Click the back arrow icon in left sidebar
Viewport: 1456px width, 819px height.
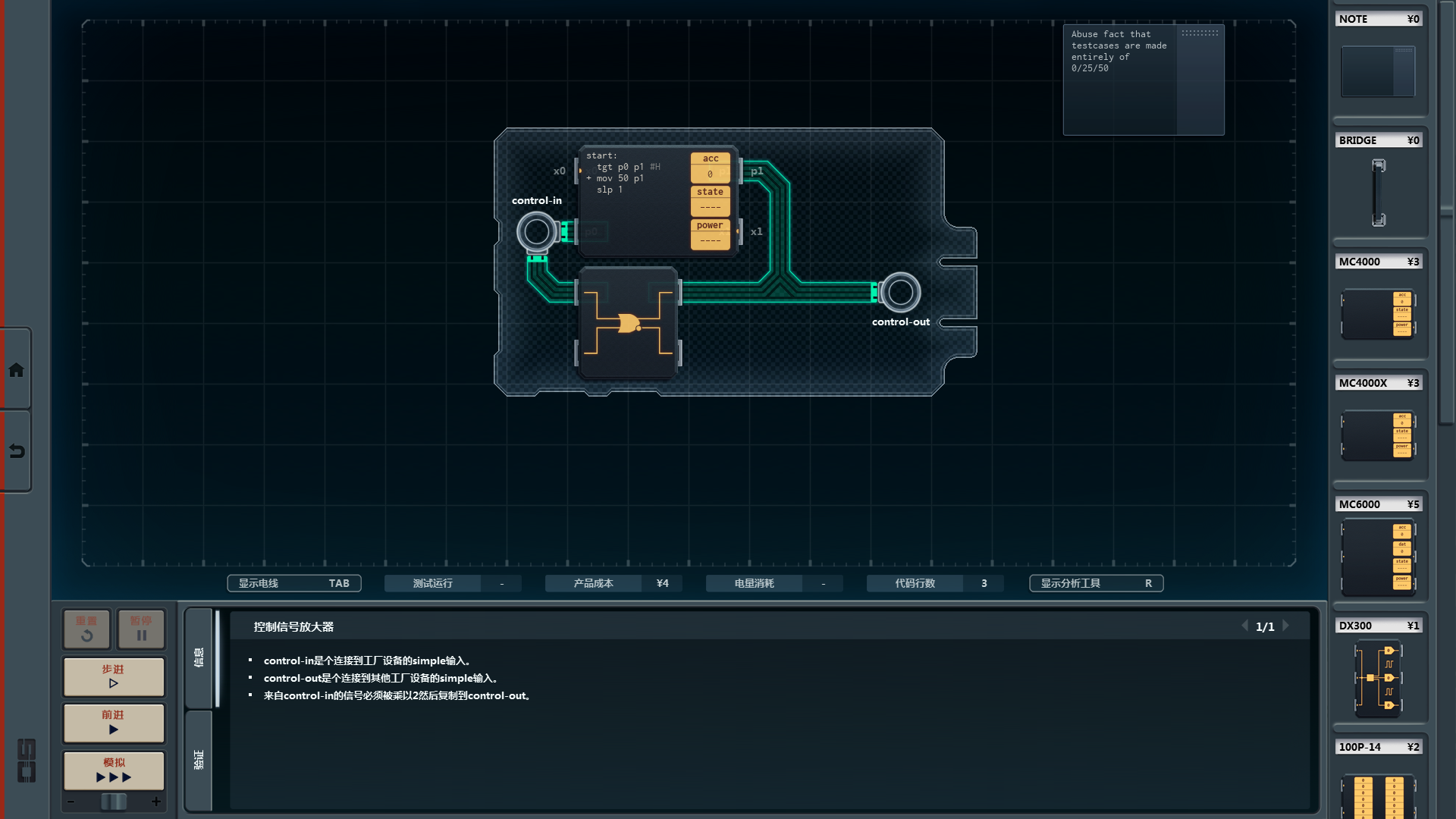pos(16,451)
